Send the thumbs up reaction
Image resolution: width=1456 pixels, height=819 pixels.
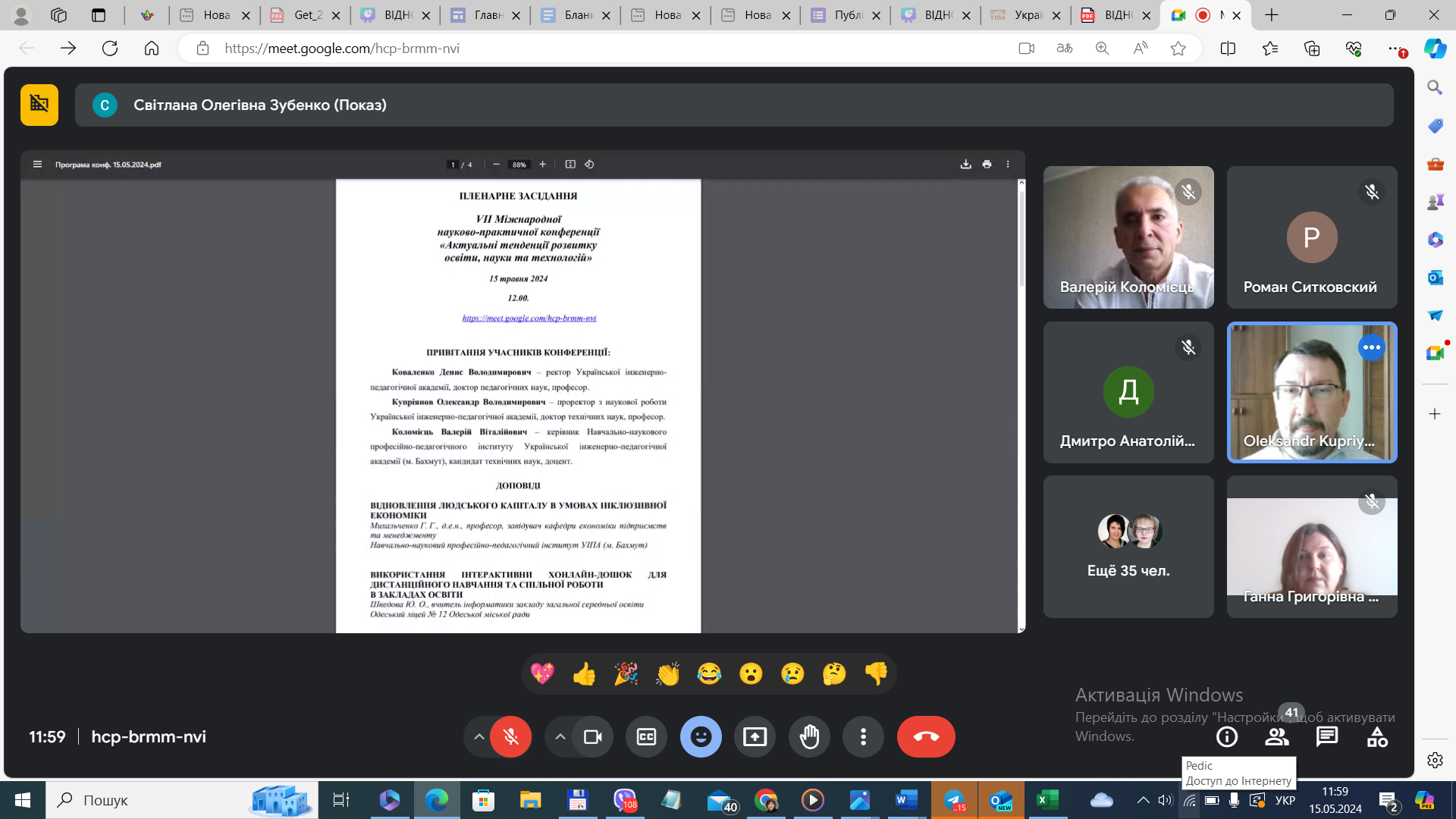584,673
